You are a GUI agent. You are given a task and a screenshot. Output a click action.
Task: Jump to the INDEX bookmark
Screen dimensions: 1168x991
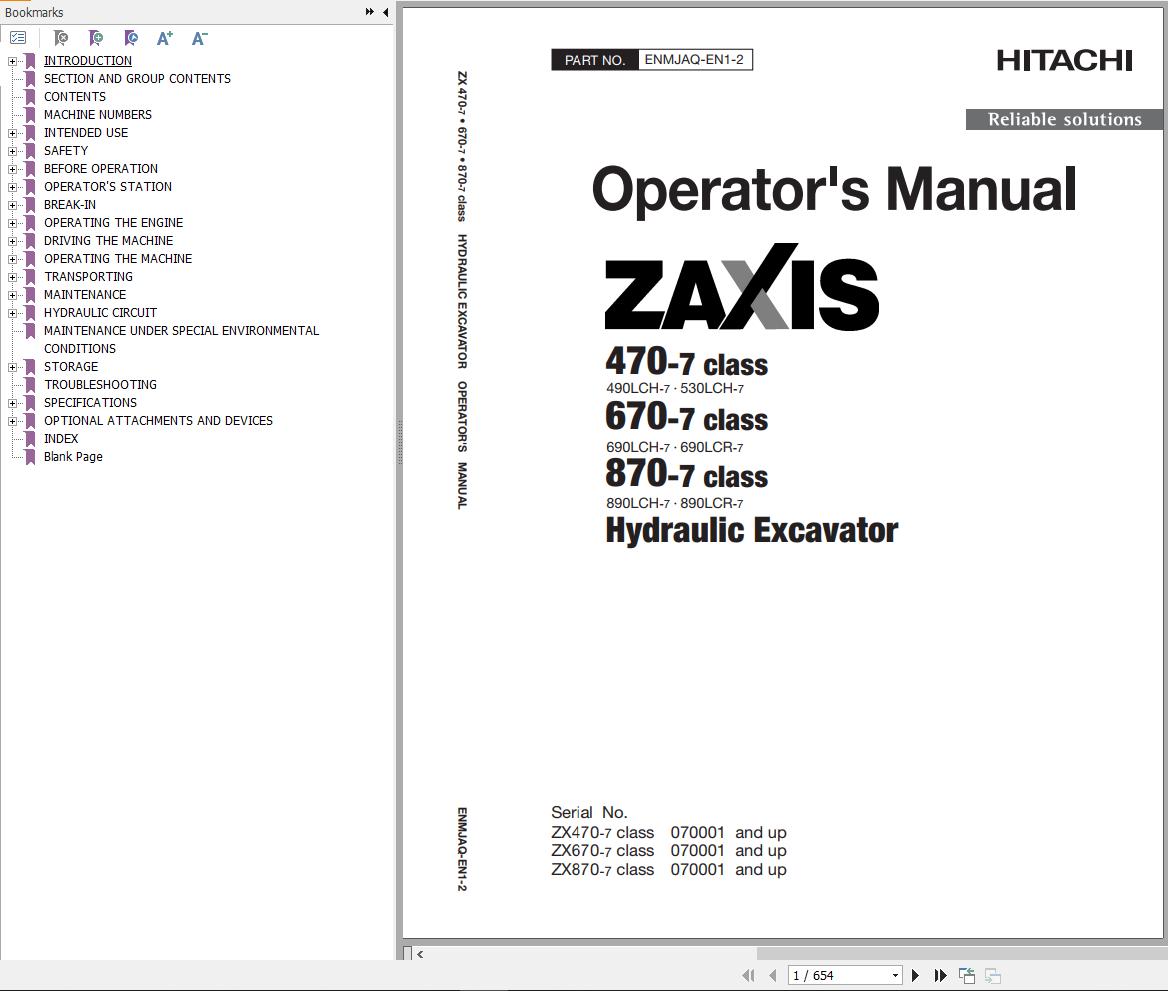click(60, 438)
